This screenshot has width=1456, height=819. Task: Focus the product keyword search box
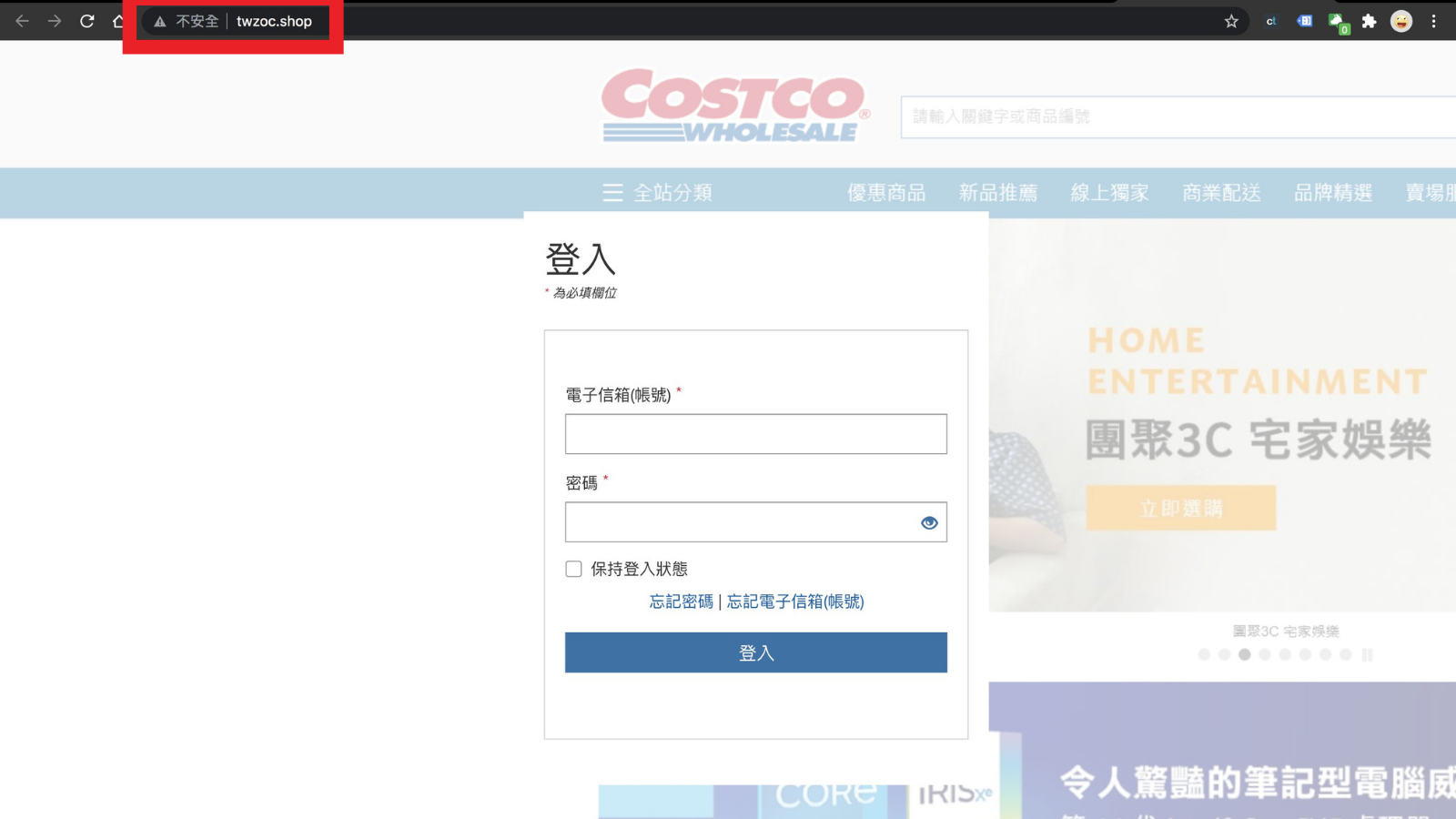point(1178,116)
